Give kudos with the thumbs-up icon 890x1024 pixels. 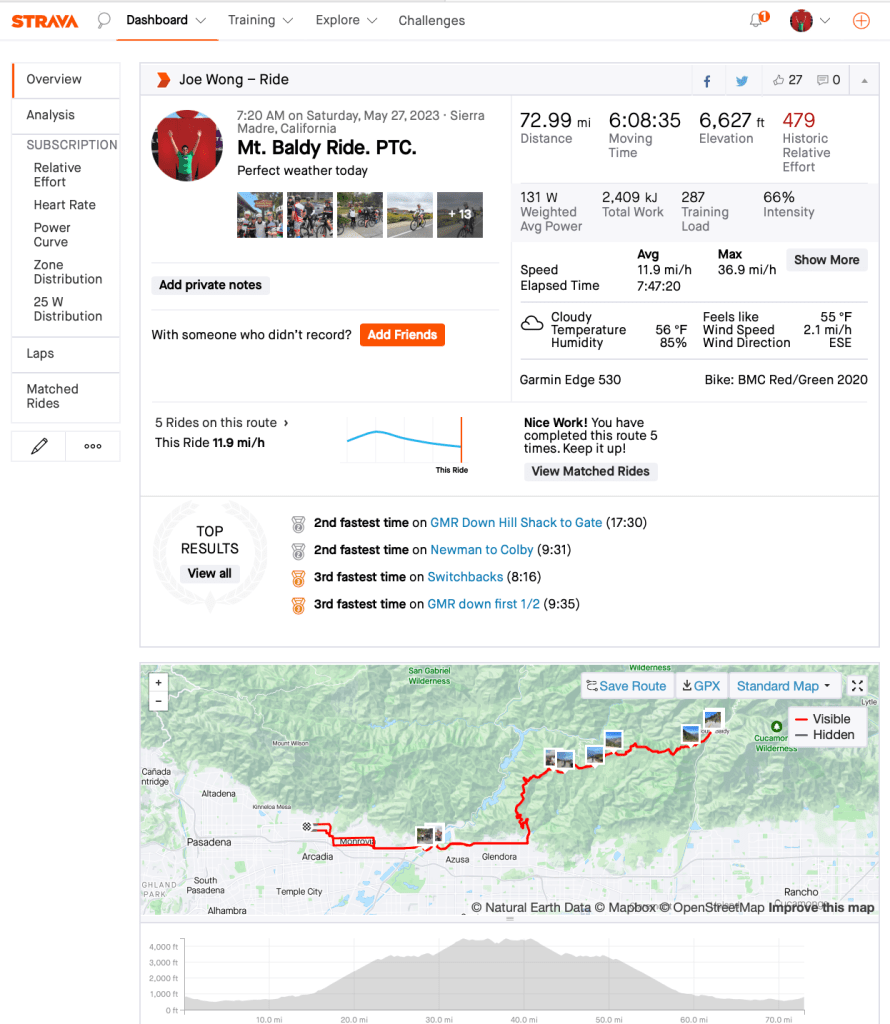779,80
